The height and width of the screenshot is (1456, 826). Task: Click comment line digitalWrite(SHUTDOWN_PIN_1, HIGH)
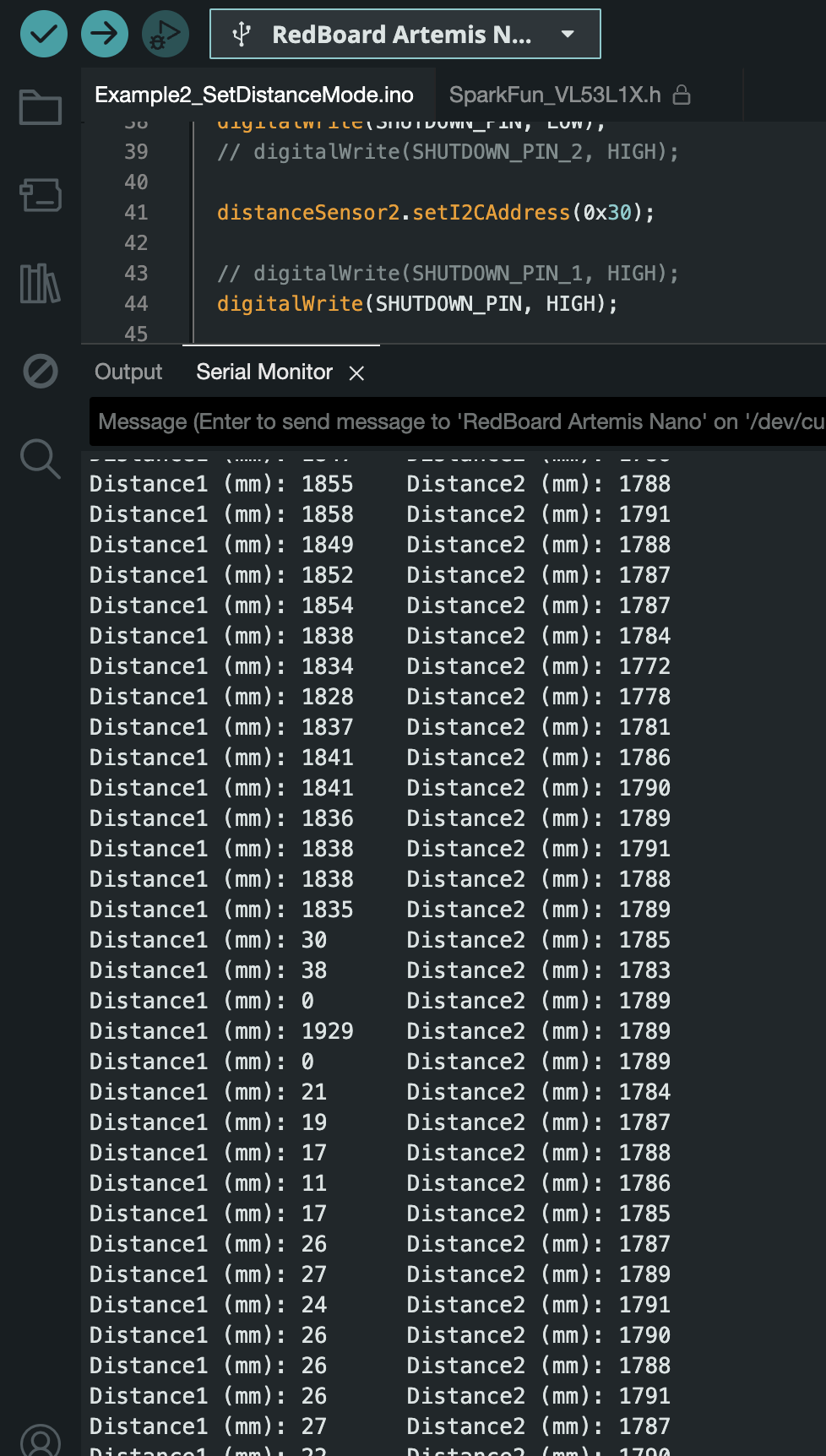pos(448,273)
